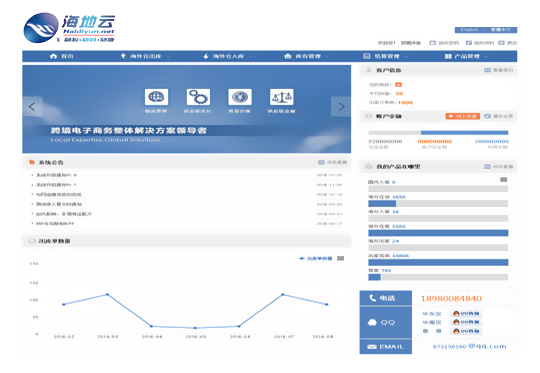Click the QQ customer service badge for first region

pyautogui.click(x=466, y=313)
